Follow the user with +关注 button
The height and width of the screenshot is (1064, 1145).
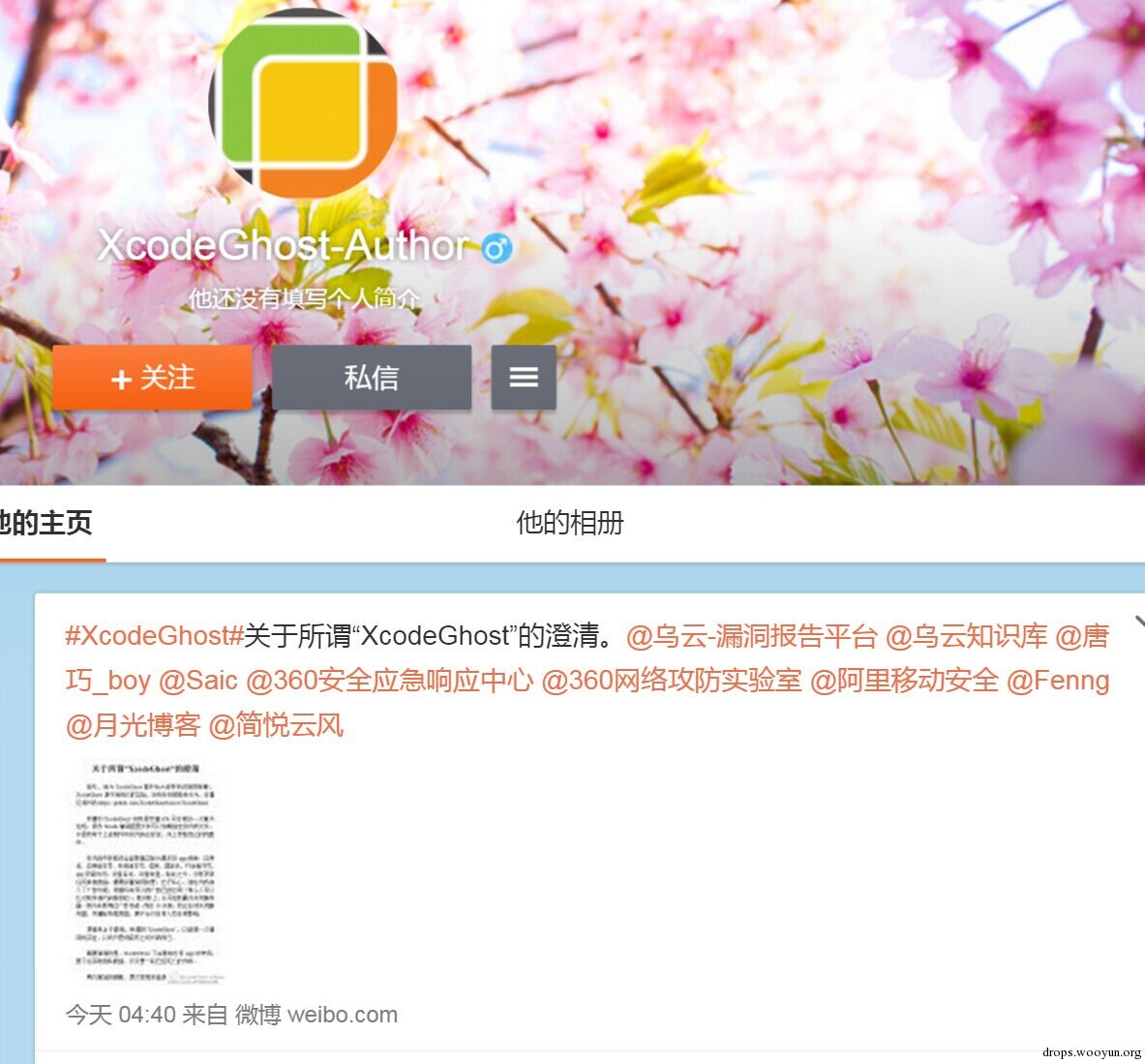(152, 378)
